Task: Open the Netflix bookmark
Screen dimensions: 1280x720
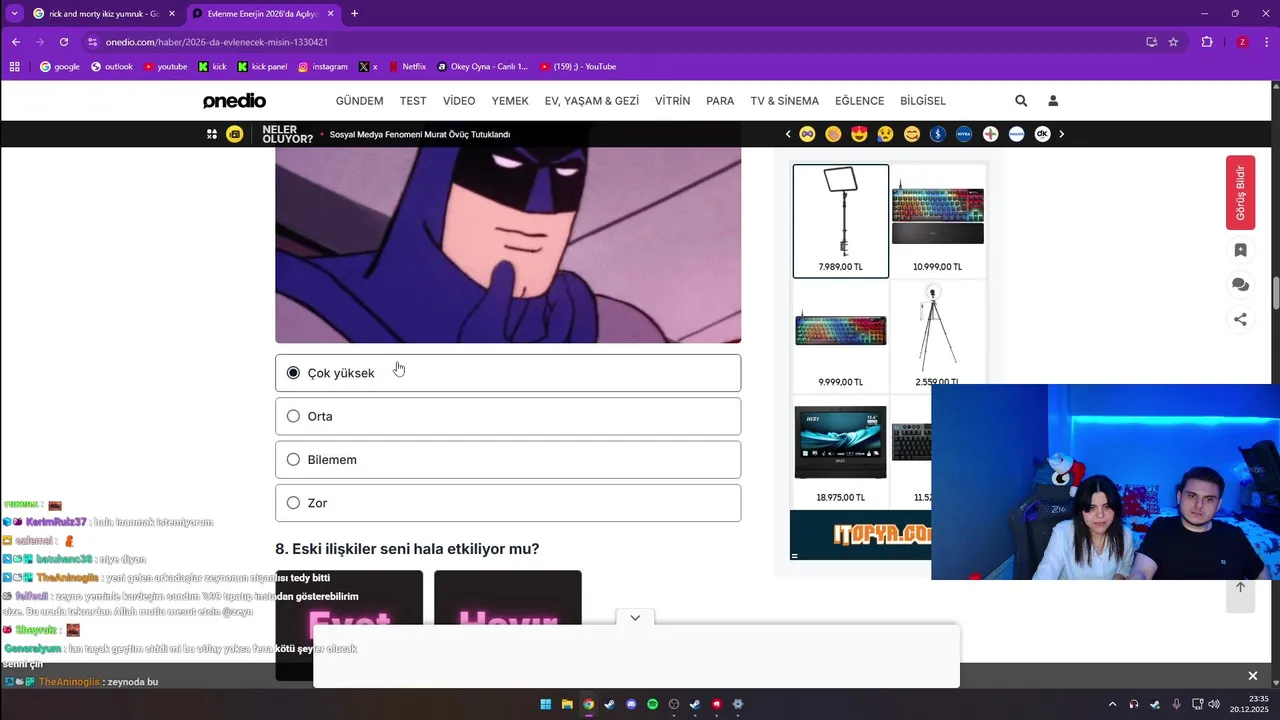Action: (x=408, y=67)
